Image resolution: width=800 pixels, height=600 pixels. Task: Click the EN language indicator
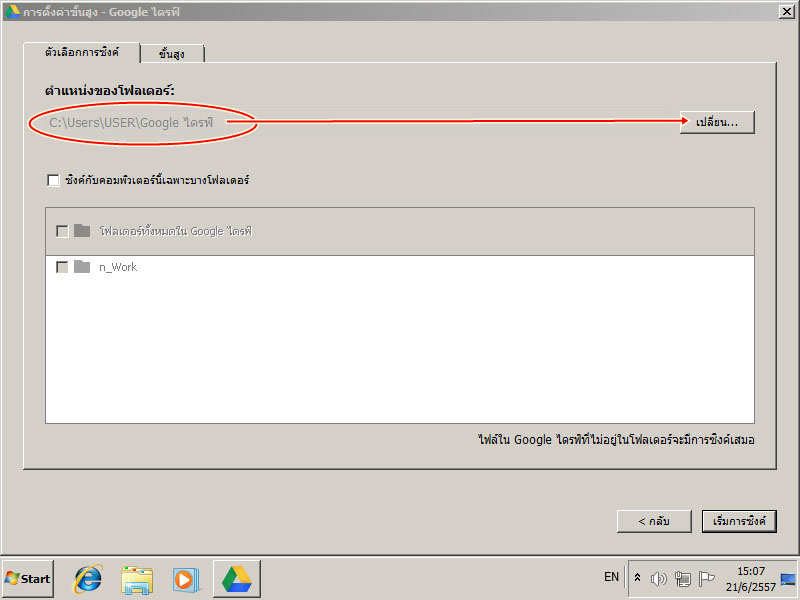(x=611, y=577)
